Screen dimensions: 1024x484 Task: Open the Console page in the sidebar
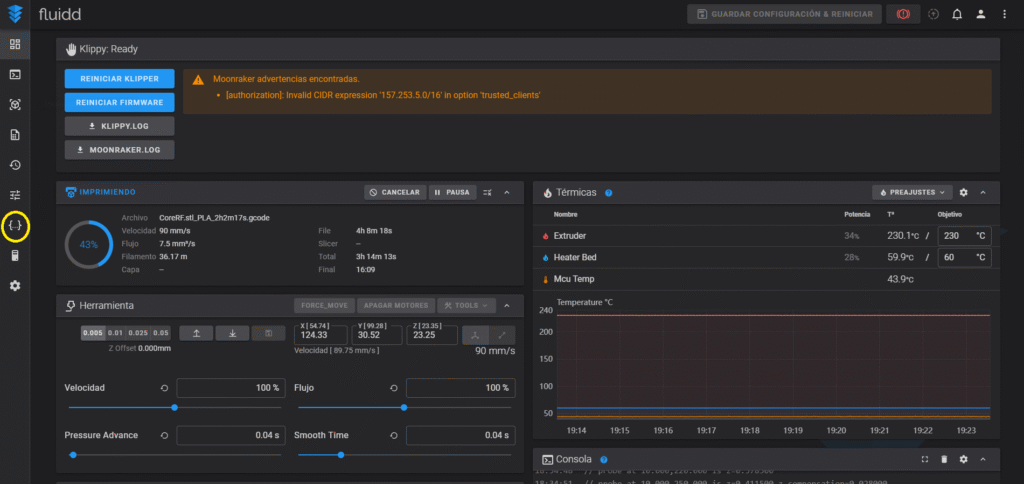point(15,74)
